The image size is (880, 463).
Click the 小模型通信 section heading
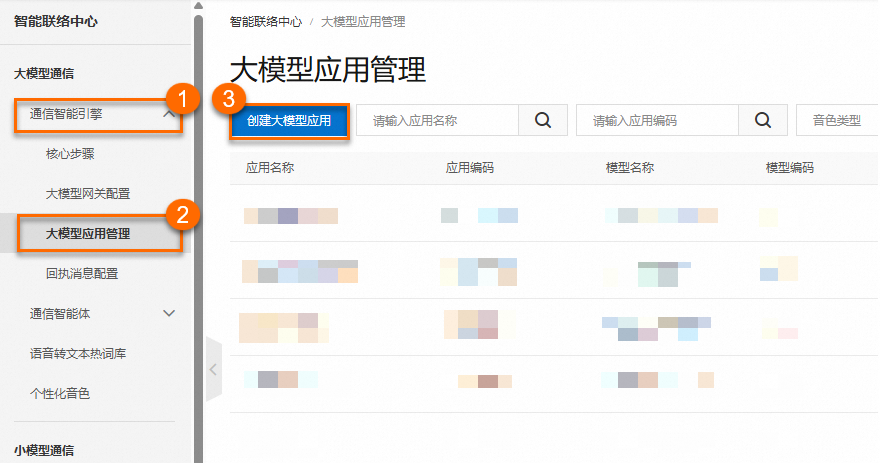(44, 450)
